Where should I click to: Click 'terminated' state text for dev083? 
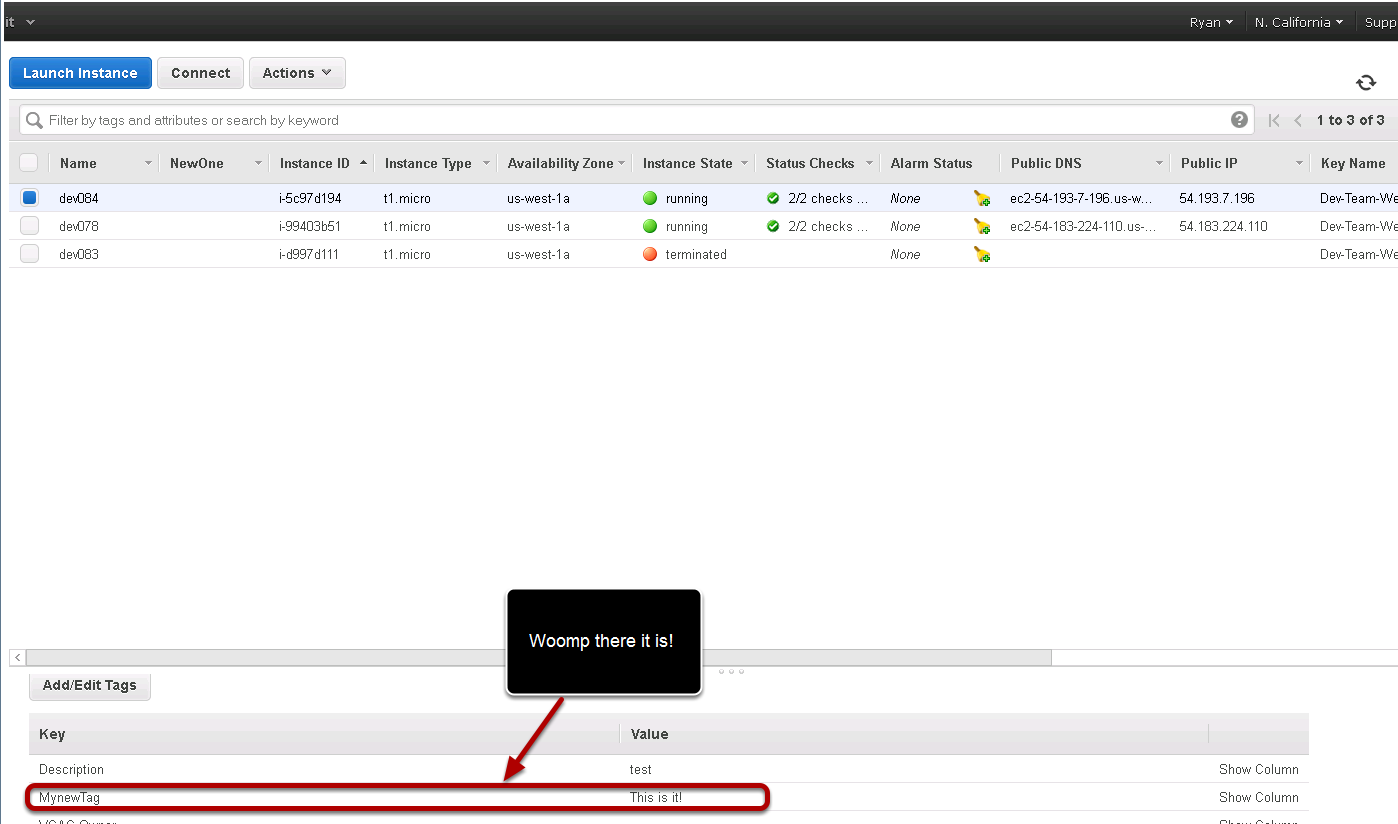pyautogui.click(x=696, y=254)
